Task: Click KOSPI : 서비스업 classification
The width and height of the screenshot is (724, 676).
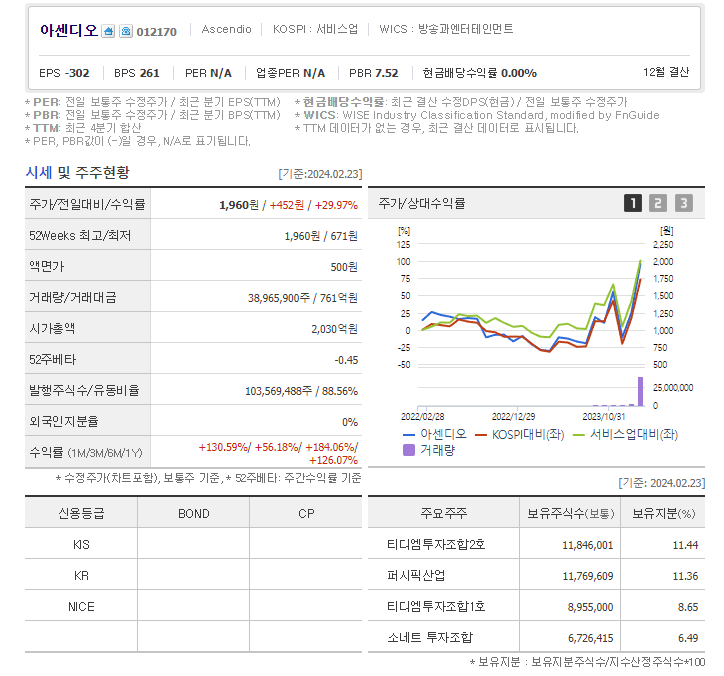Action: click(315, 29)
